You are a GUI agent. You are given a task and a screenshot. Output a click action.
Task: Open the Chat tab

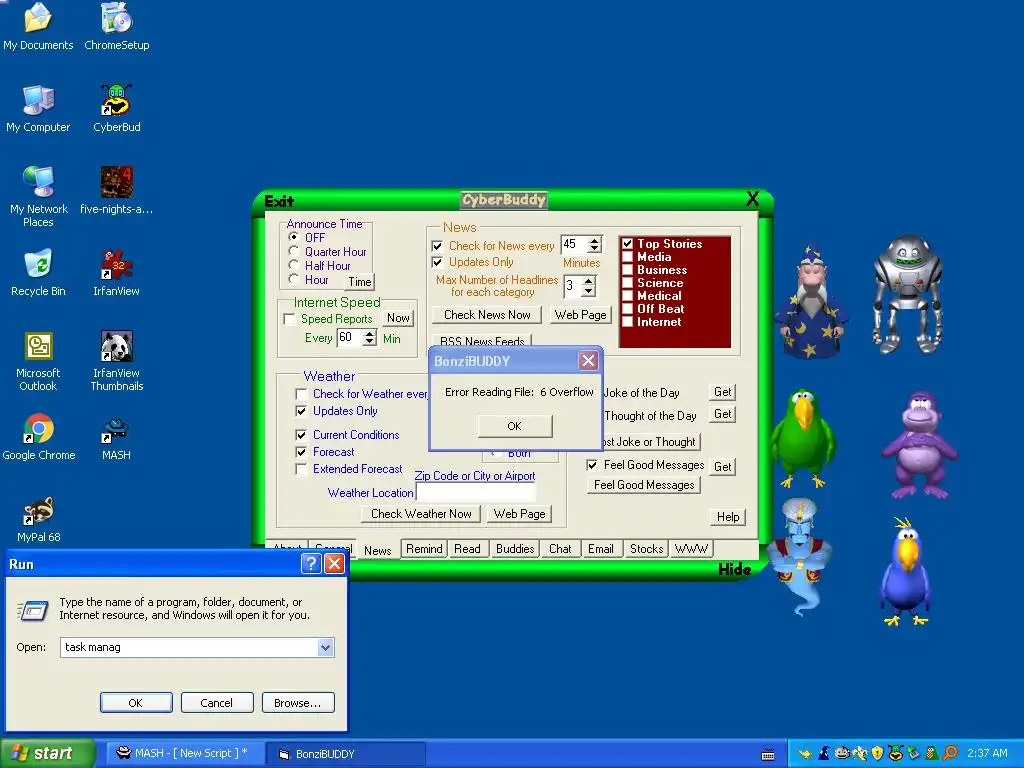pos(560,549)
